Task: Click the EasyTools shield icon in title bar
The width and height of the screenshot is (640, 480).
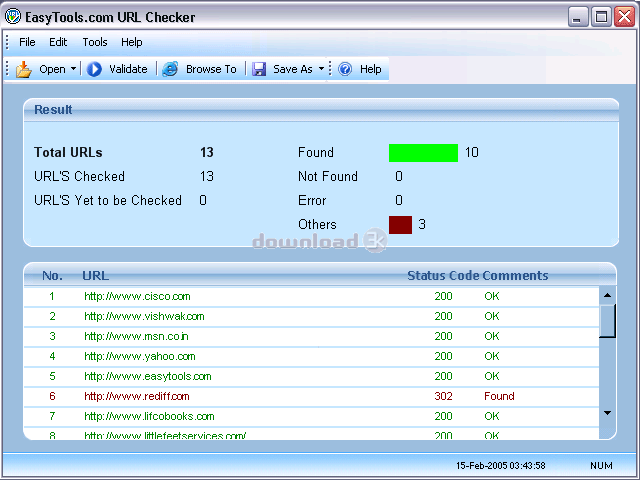Action: [x=13, y=16]
